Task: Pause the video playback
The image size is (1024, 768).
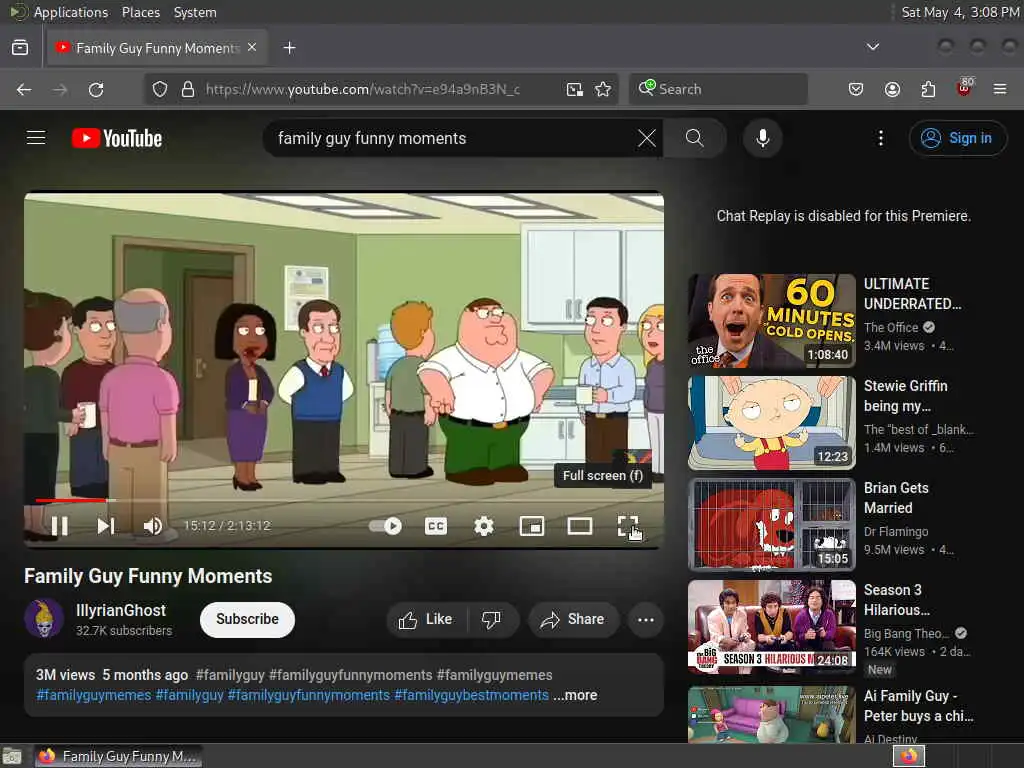Action: (x=59, y=526)
